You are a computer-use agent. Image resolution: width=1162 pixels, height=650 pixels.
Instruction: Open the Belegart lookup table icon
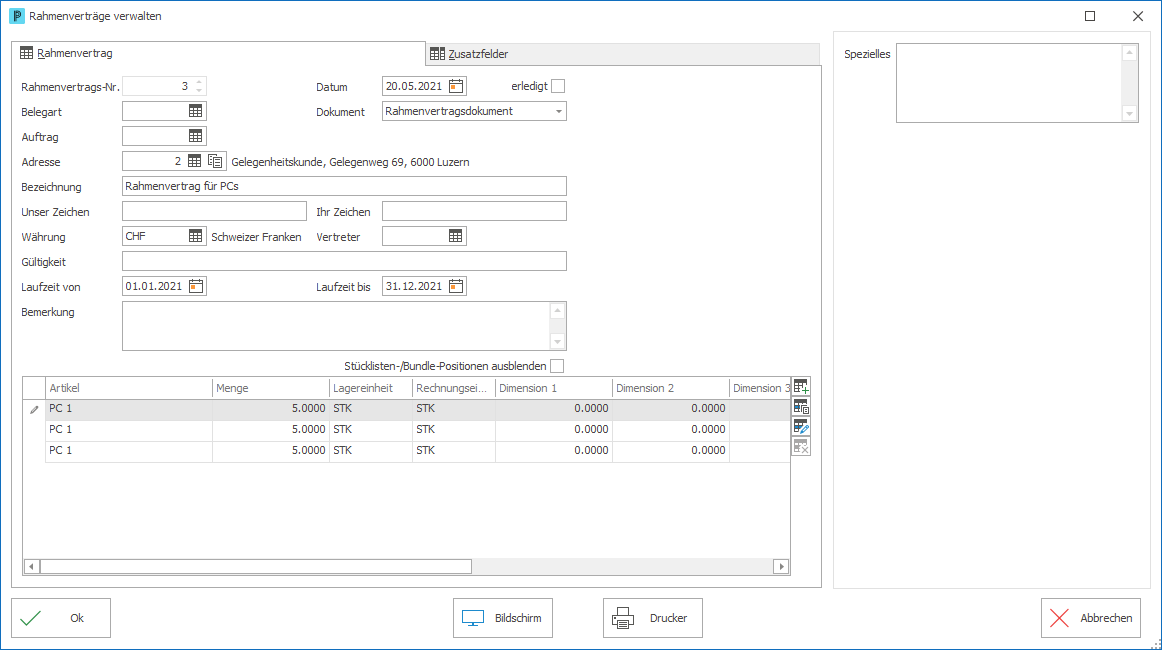coord(195,111)
